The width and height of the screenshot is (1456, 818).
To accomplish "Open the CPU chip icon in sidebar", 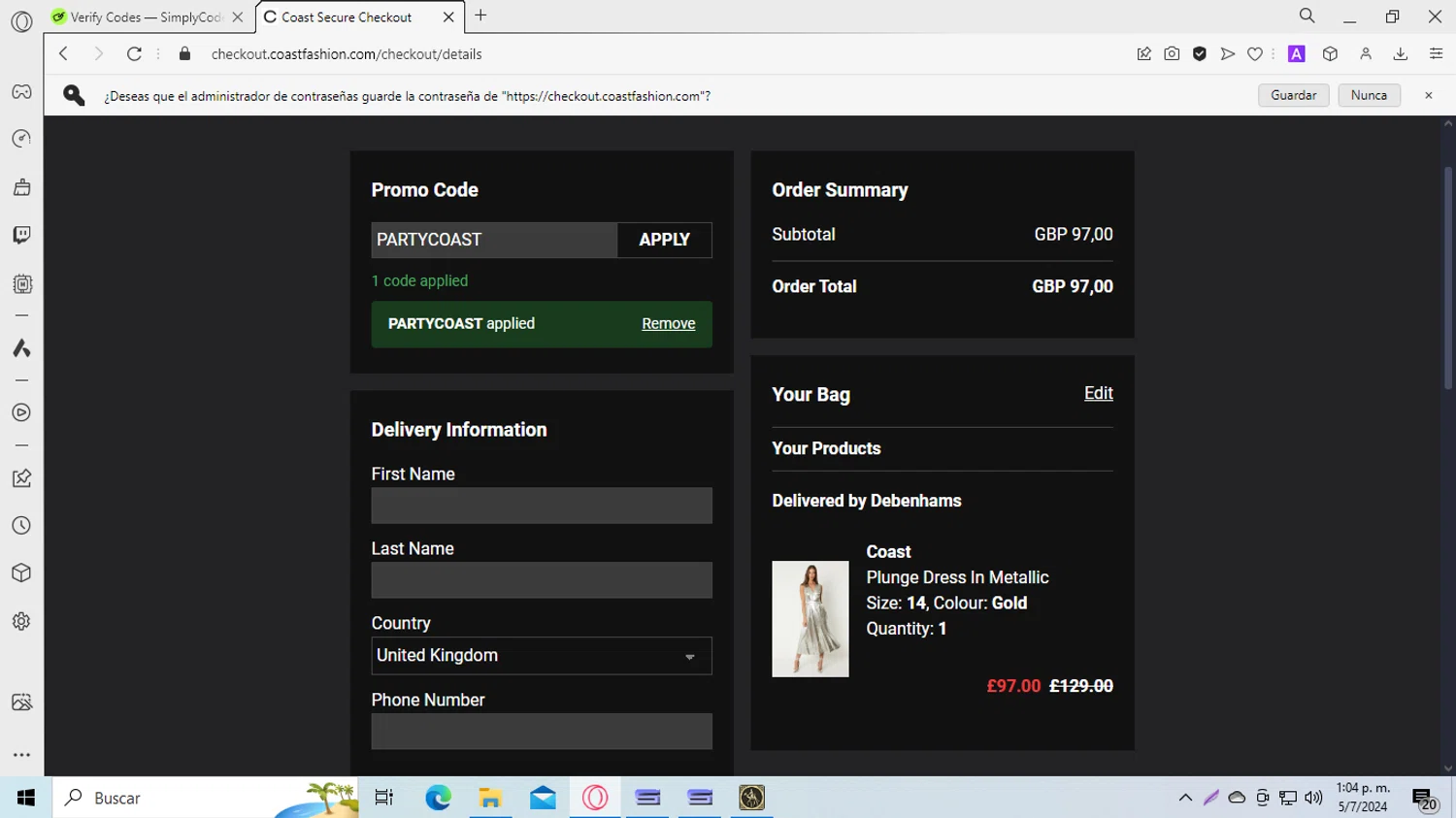I will click(21, 284).
